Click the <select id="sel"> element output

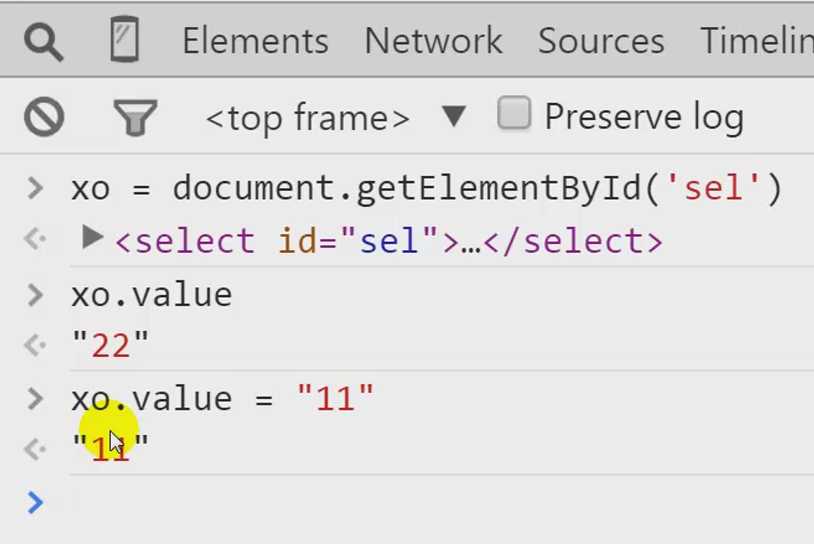389,241
